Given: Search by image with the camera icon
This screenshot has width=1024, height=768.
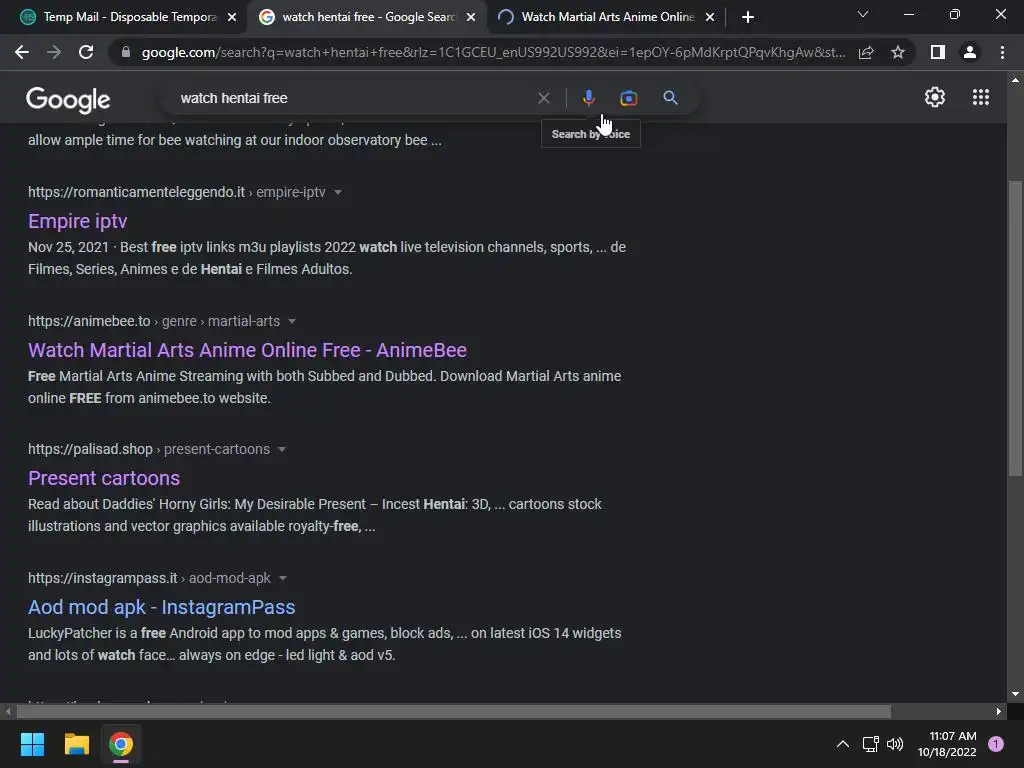Looking at the screenshot, I should point(629,98).
